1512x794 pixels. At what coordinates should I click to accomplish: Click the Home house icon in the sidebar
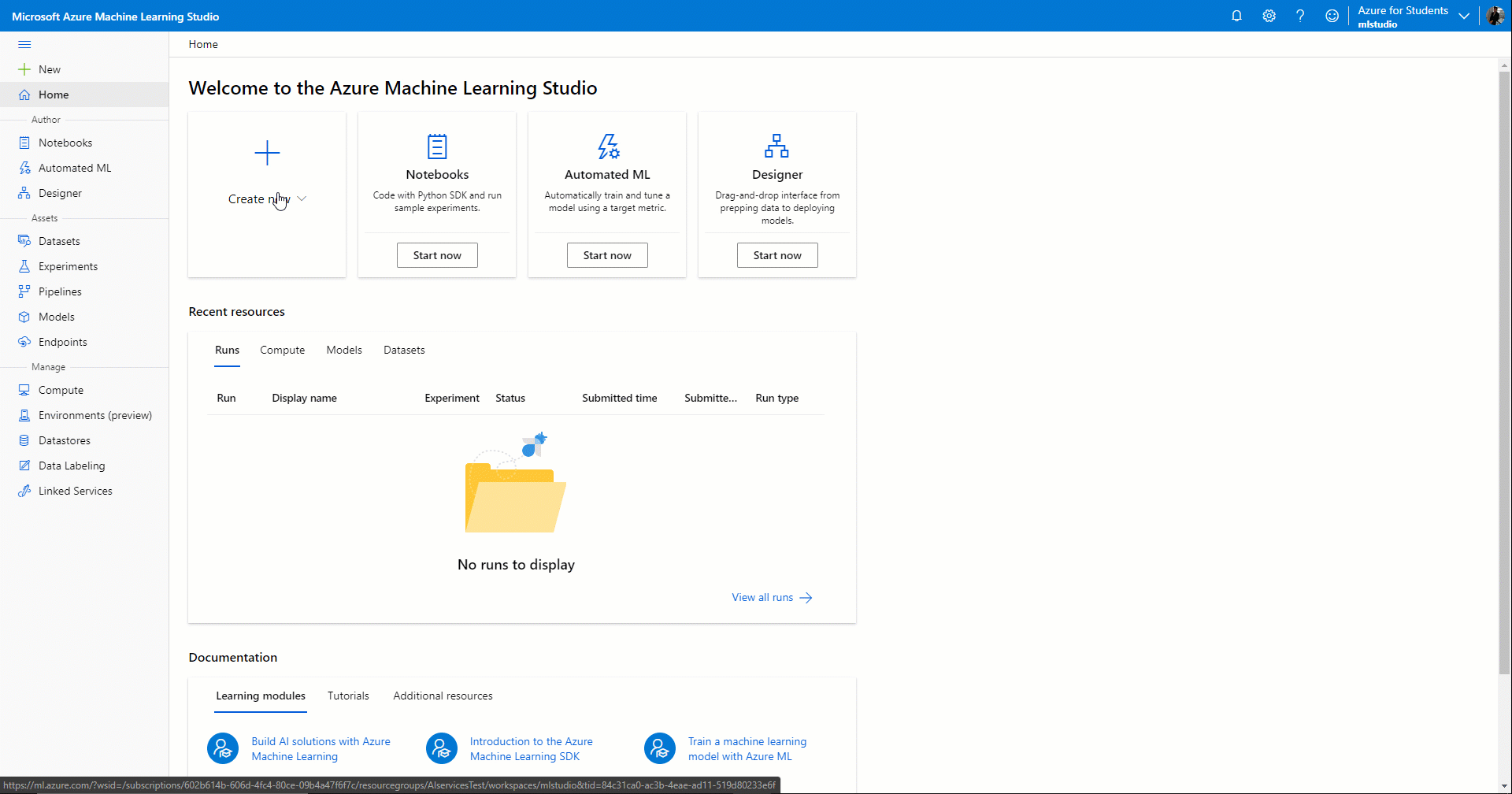(x=24, y=95)
